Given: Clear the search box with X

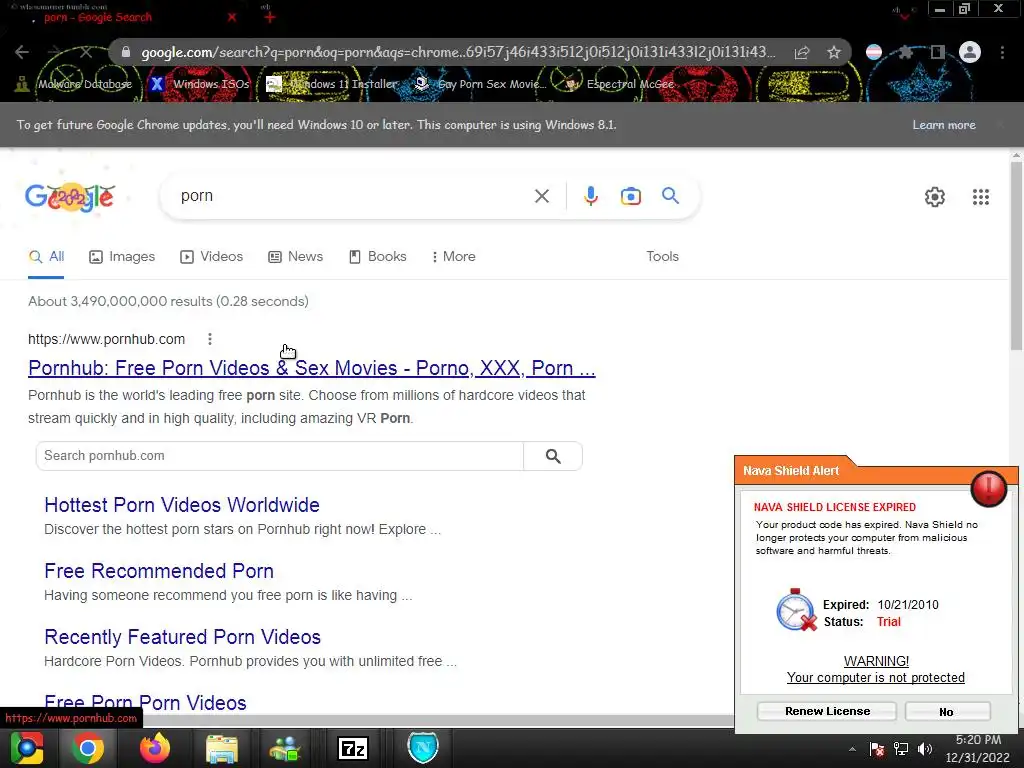Looking at the screenshot, I should pos(541,196).
